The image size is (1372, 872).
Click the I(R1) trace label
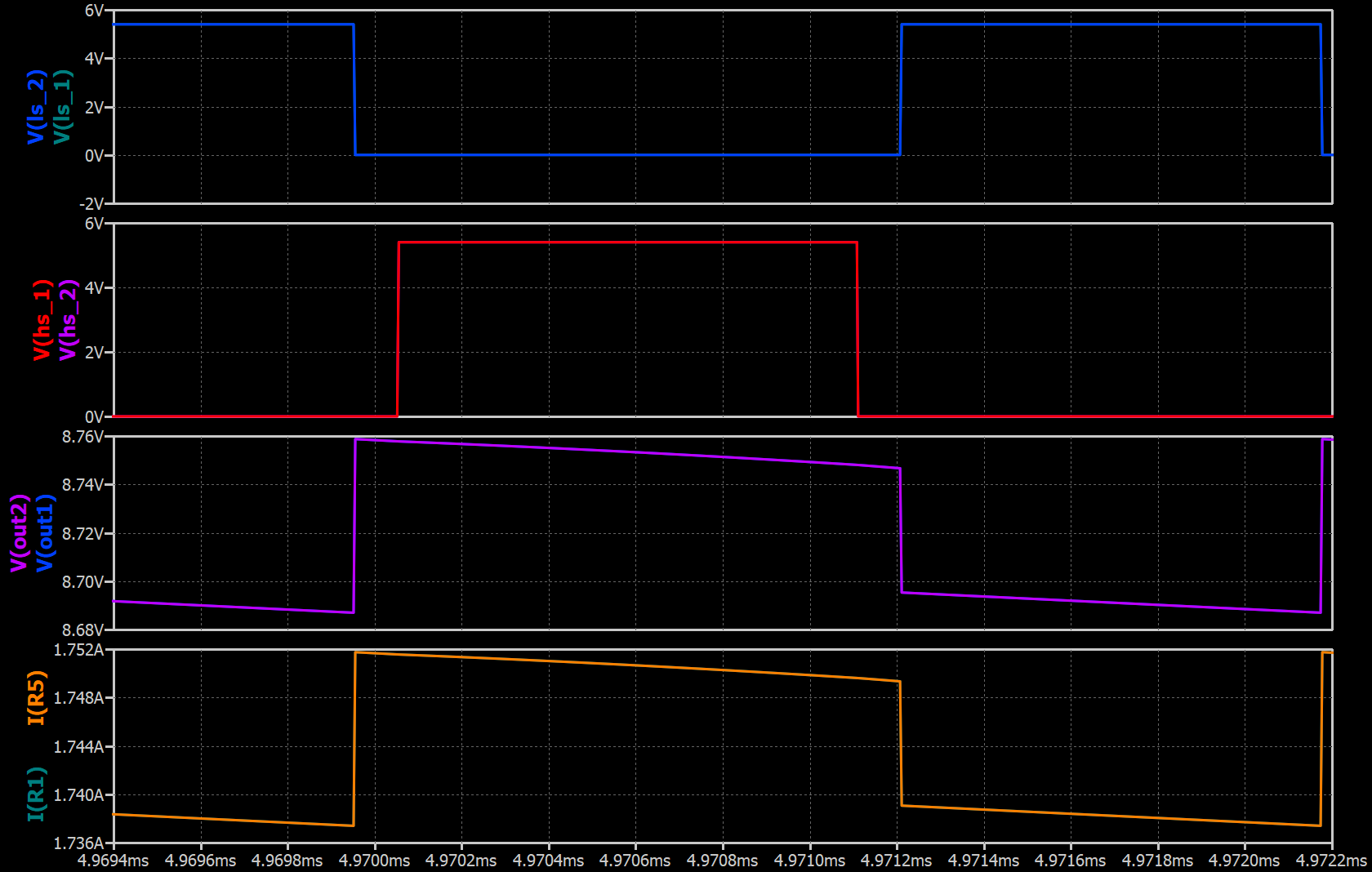click(x=36, y=794)
